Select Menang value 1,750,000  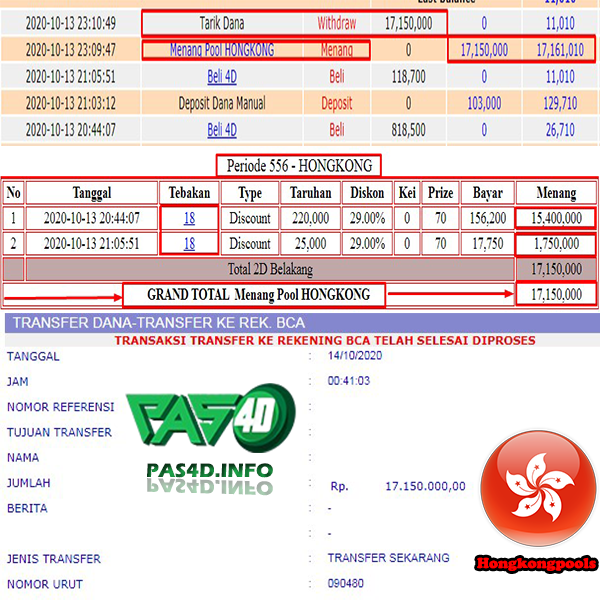[x=556, y=244]
